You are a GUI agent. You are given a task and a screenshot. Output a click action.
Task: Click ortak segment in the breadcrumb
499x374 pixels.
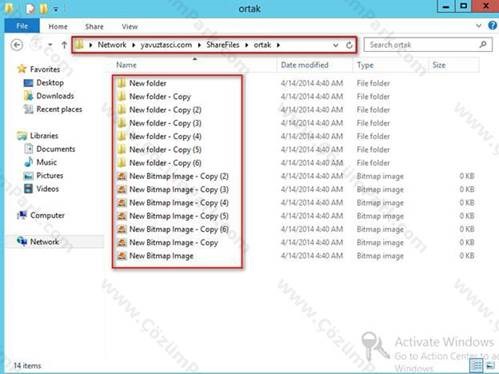[262, 45]
